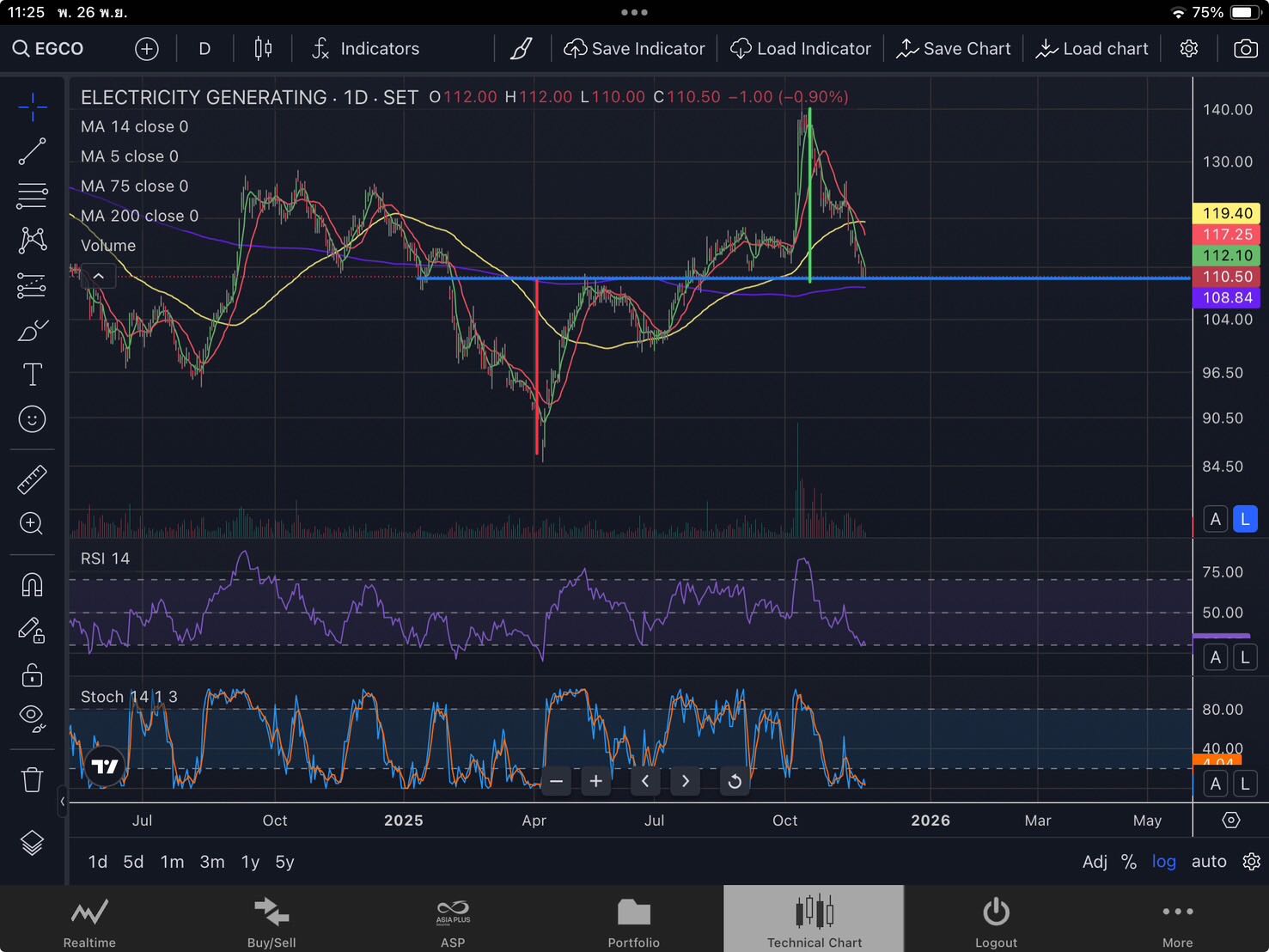Click the brush drawing icon in top toolbar
1269x952 pixels.
pyautogui.click(x=521, y=49)
